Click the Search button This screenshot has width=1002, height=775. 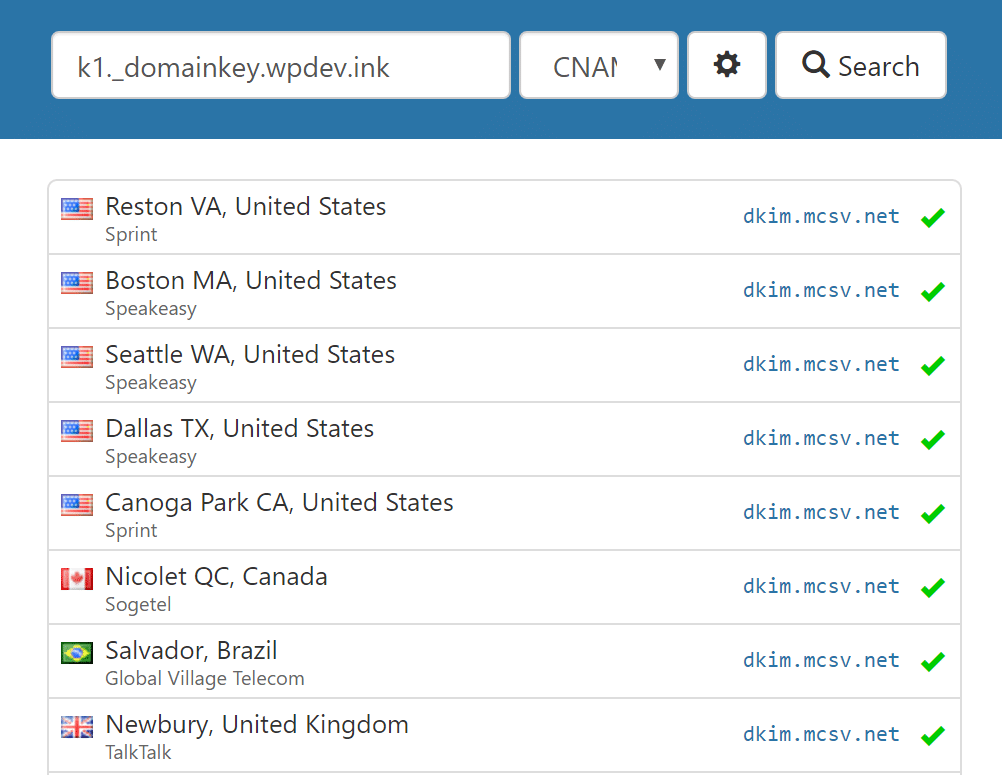coord(860,66)
